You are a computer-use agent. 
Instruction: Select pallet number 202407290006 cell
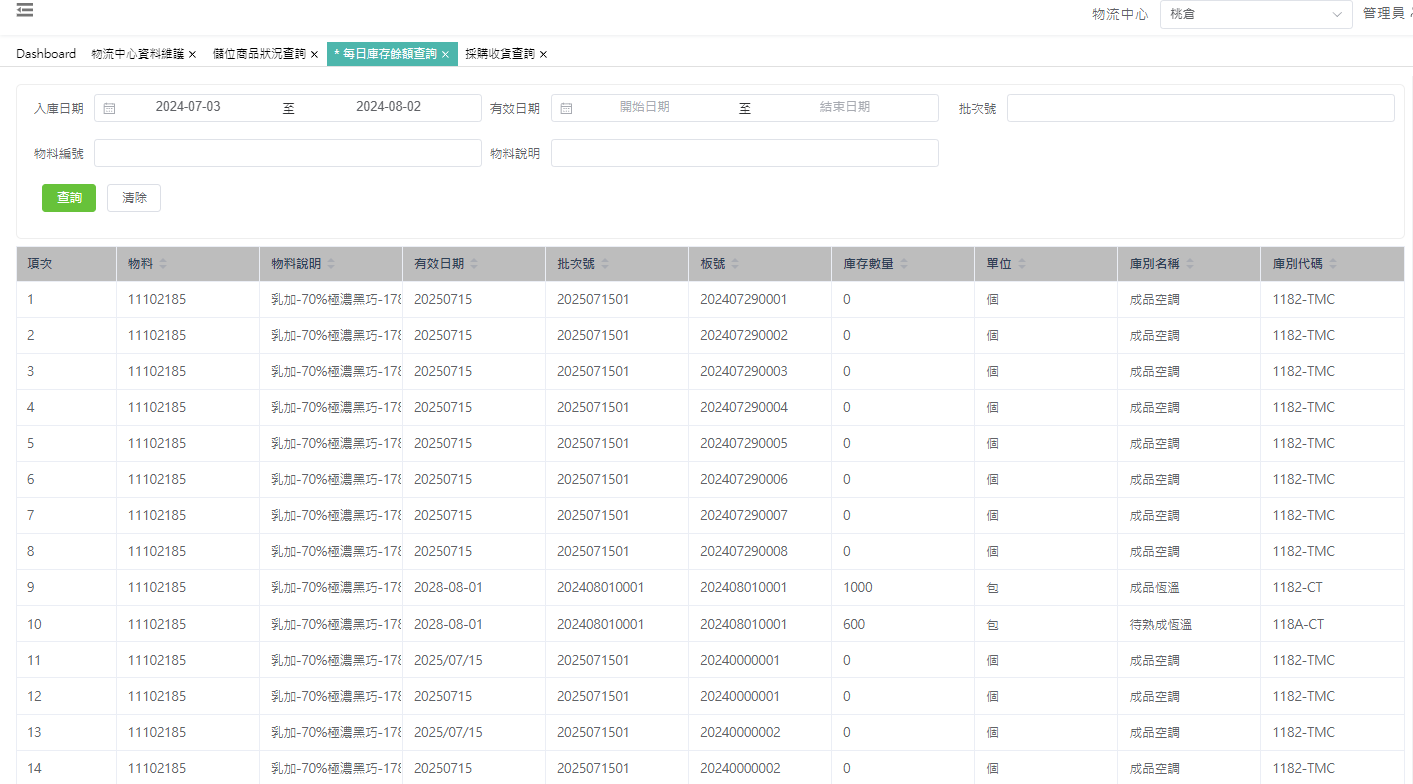click(759, 479)
